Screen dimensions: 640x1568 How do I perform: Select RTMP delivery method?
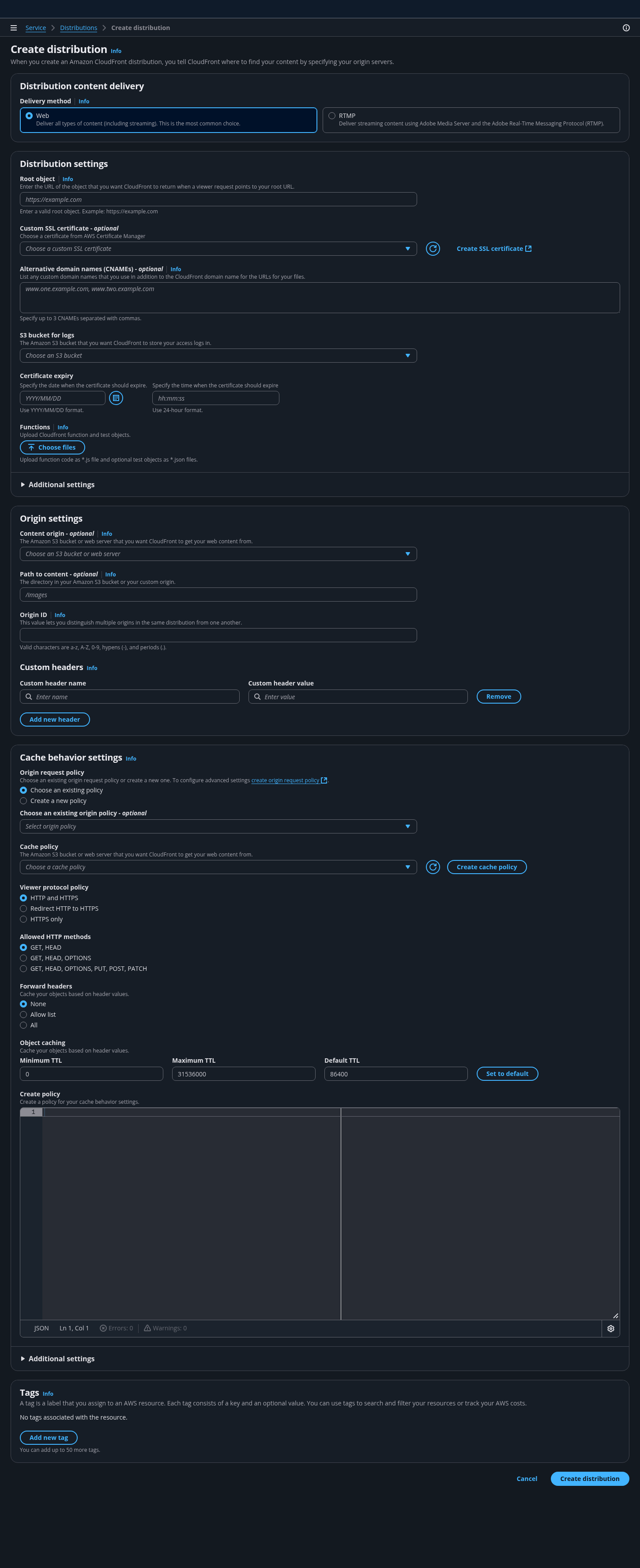(332, 116)
